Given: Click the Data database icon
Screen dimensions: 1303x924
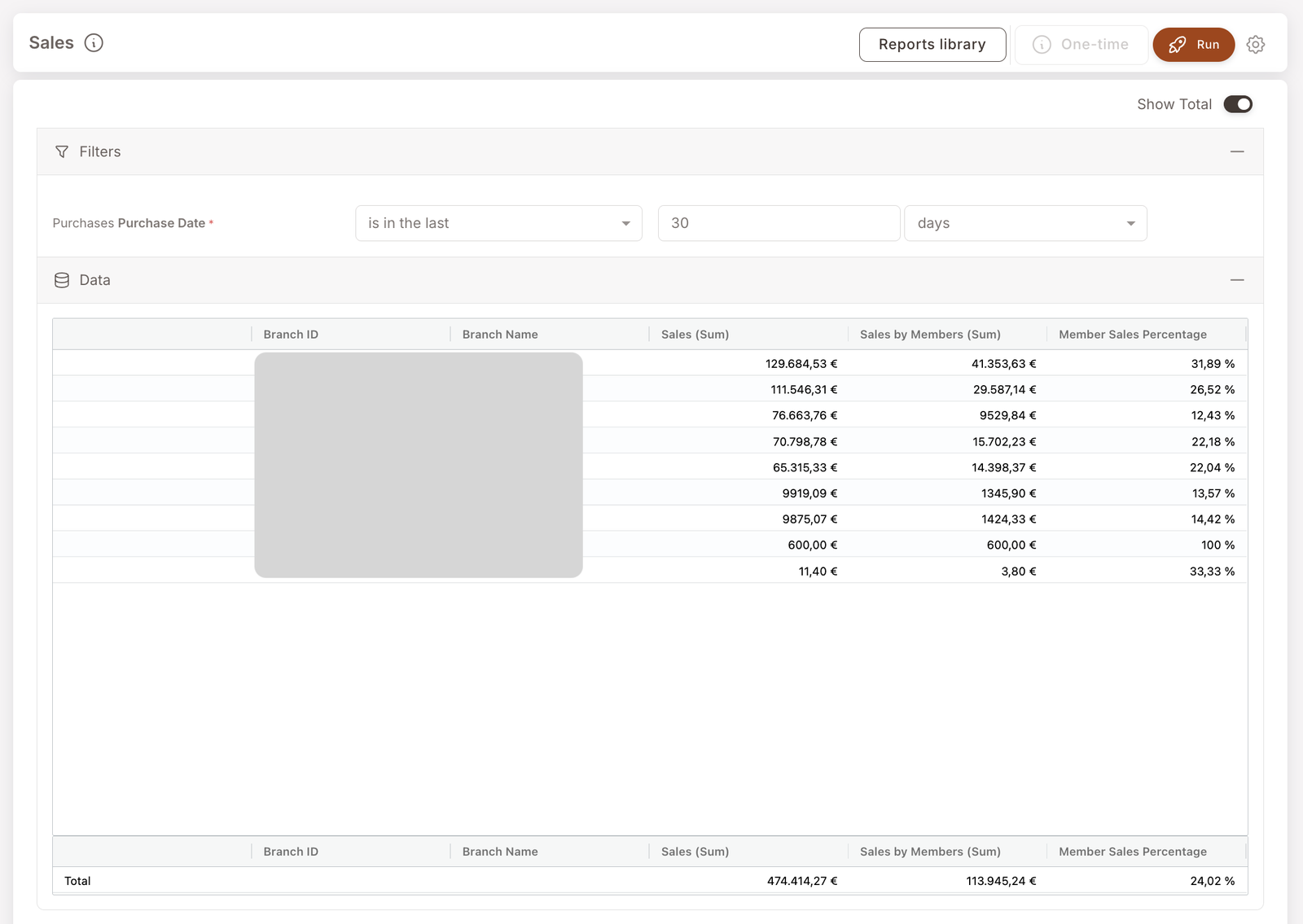Looking at the screenshot, I should coord(62,280).
